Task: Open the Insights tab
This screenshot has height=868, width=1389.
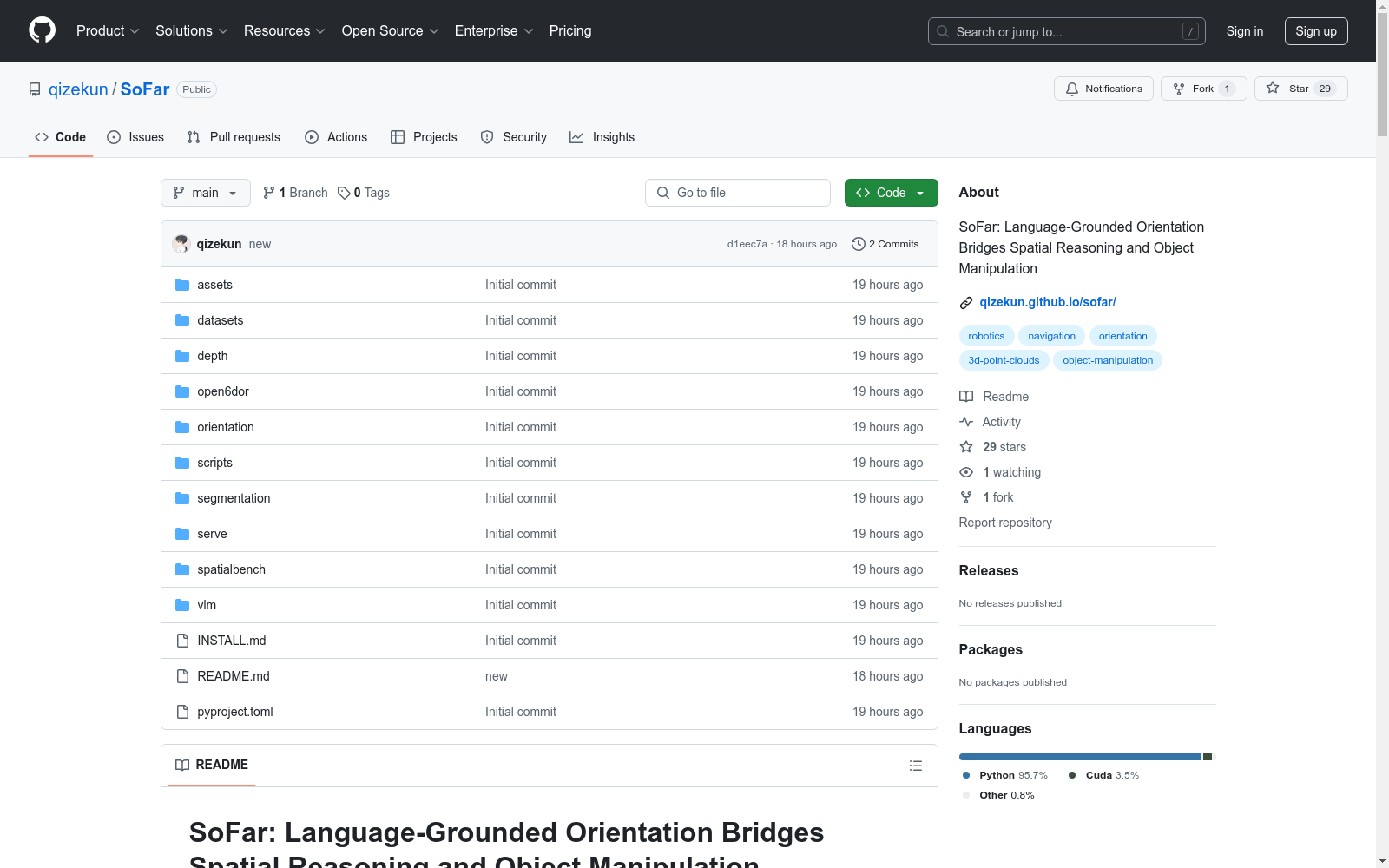Action: click(x=602, y=137)
